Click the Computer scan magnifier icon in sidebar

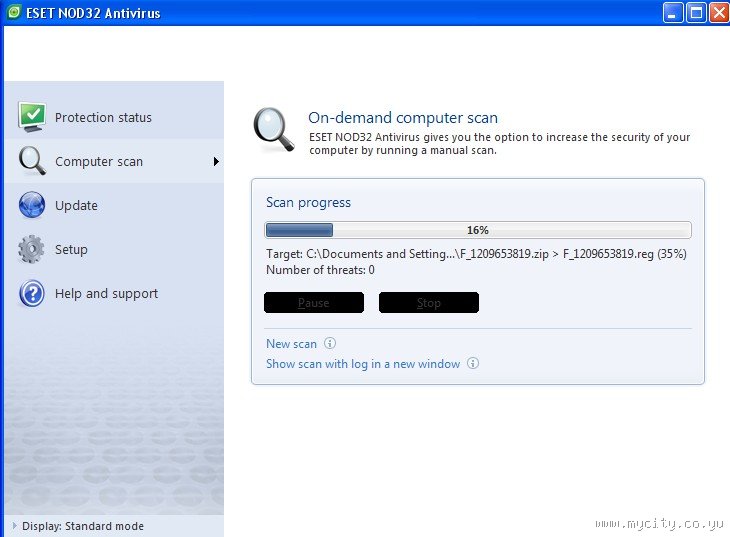coord(32,161)
